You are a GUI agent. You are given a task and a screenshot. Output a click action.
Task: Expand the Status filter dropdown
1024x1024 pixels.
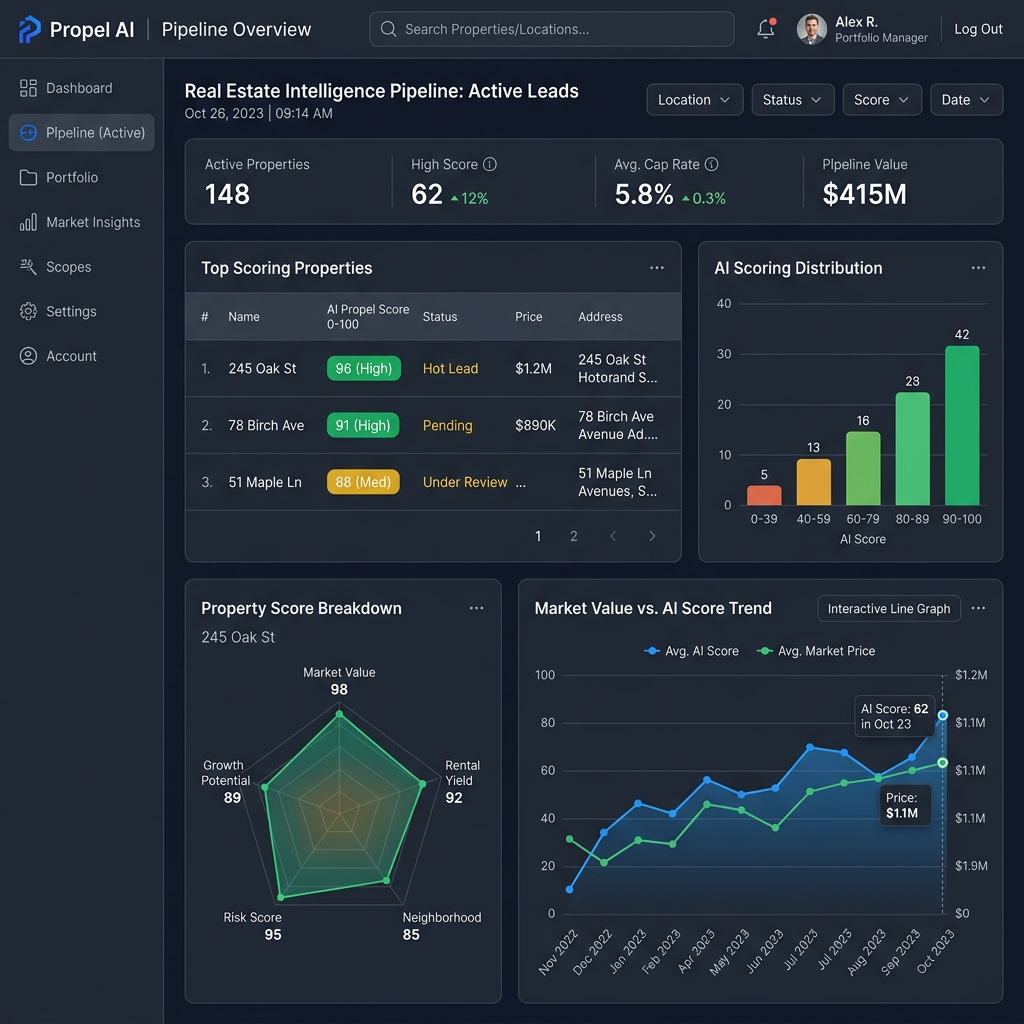click(792, 100)
